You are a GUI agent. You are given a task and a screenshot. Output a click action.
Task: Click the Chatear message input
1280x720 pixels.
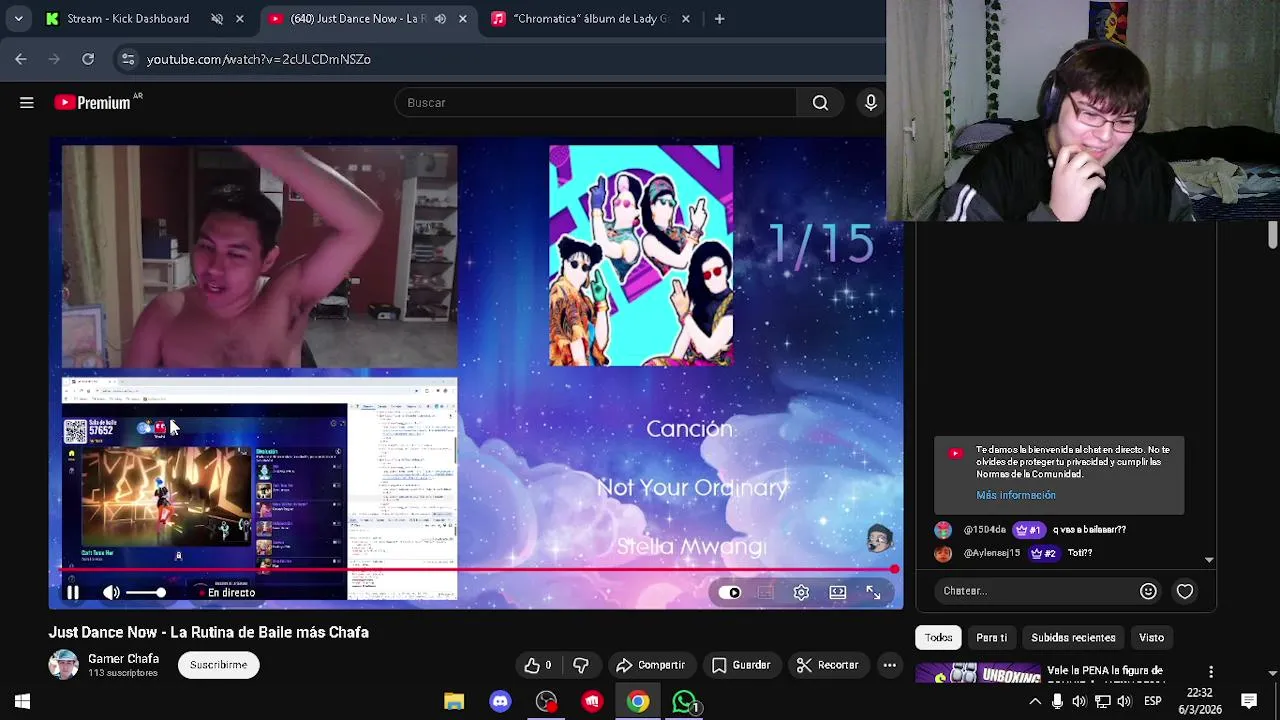point(1032,591)
